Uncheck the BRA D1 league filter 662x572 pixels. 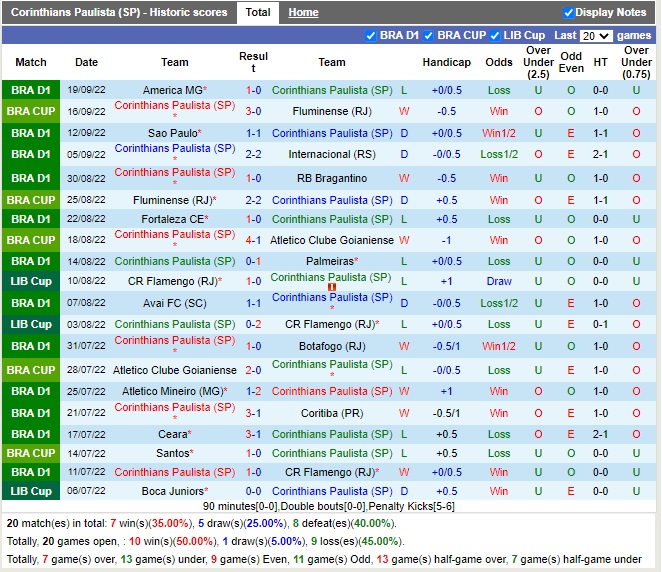(372, 36)
